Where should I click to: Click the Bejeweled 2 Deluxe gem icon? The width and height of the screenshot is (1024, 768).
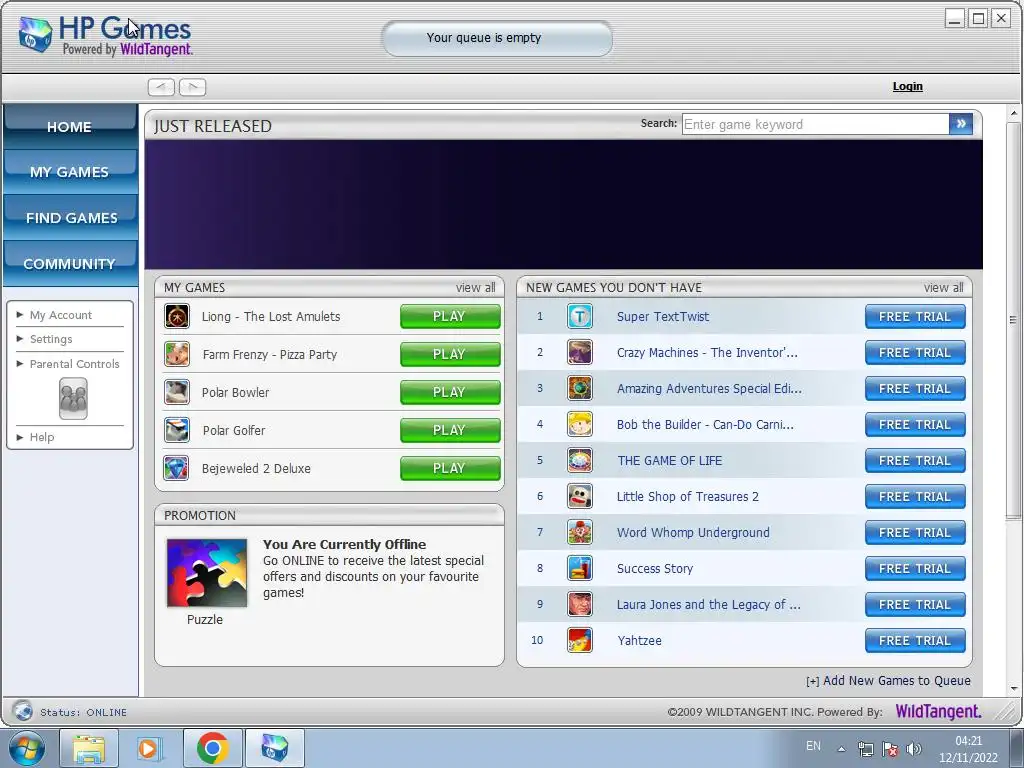(x=177, y=468)
